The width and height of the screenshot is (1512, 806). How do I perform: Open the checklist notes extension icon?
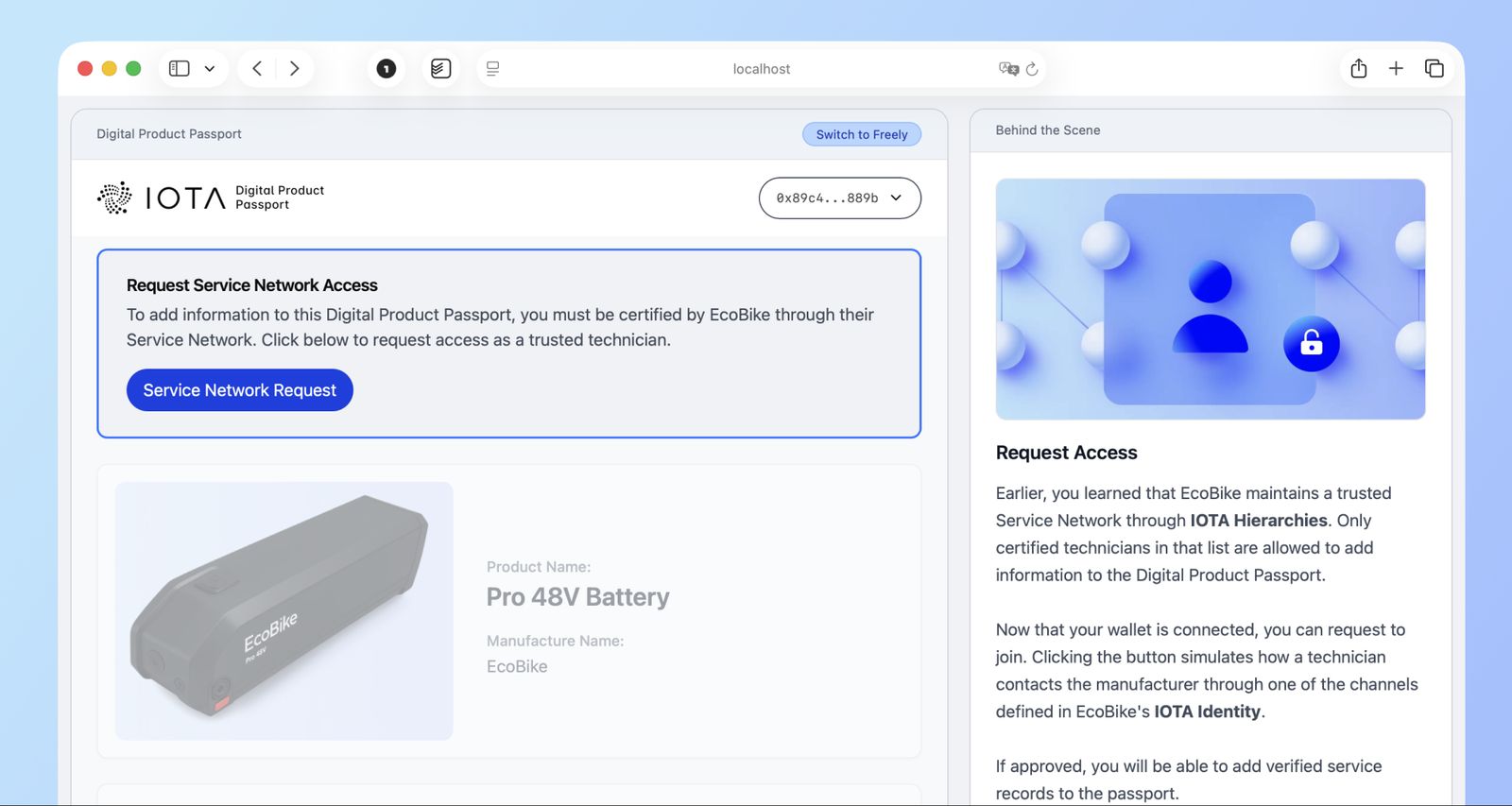pyautogui.click(x=440, y=68)
